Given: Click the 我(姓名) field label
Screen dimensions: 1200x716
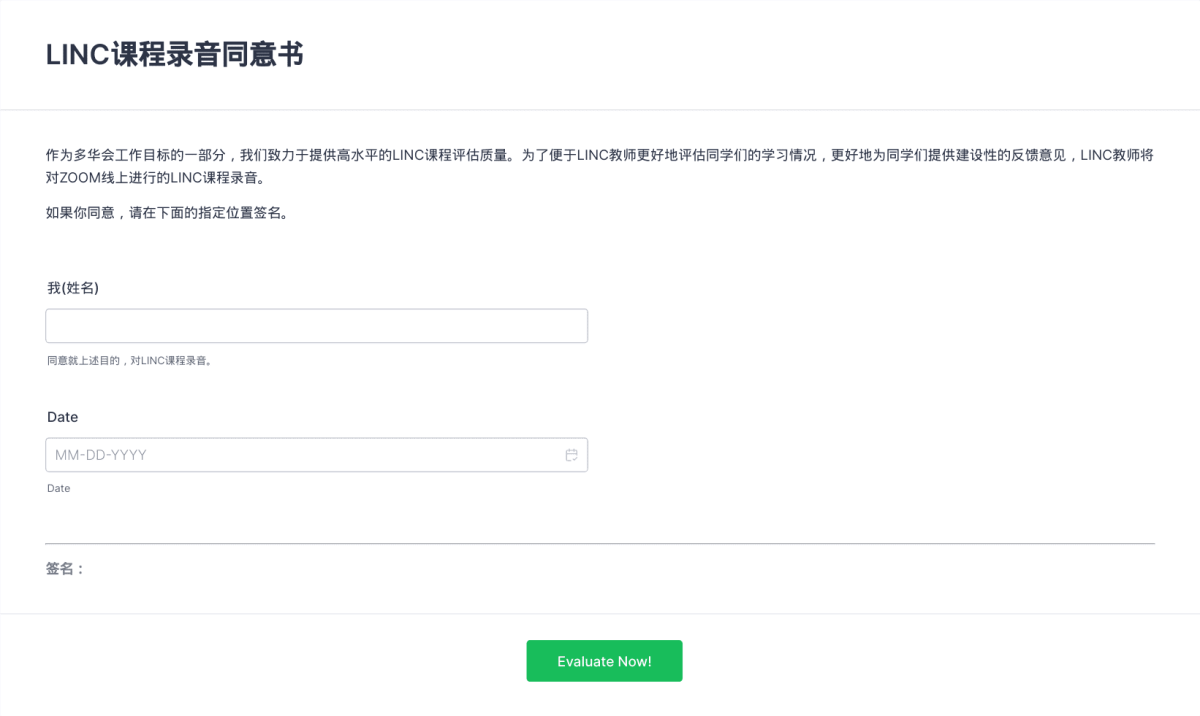Looking at the screenshot, I should tap(74, 287).
